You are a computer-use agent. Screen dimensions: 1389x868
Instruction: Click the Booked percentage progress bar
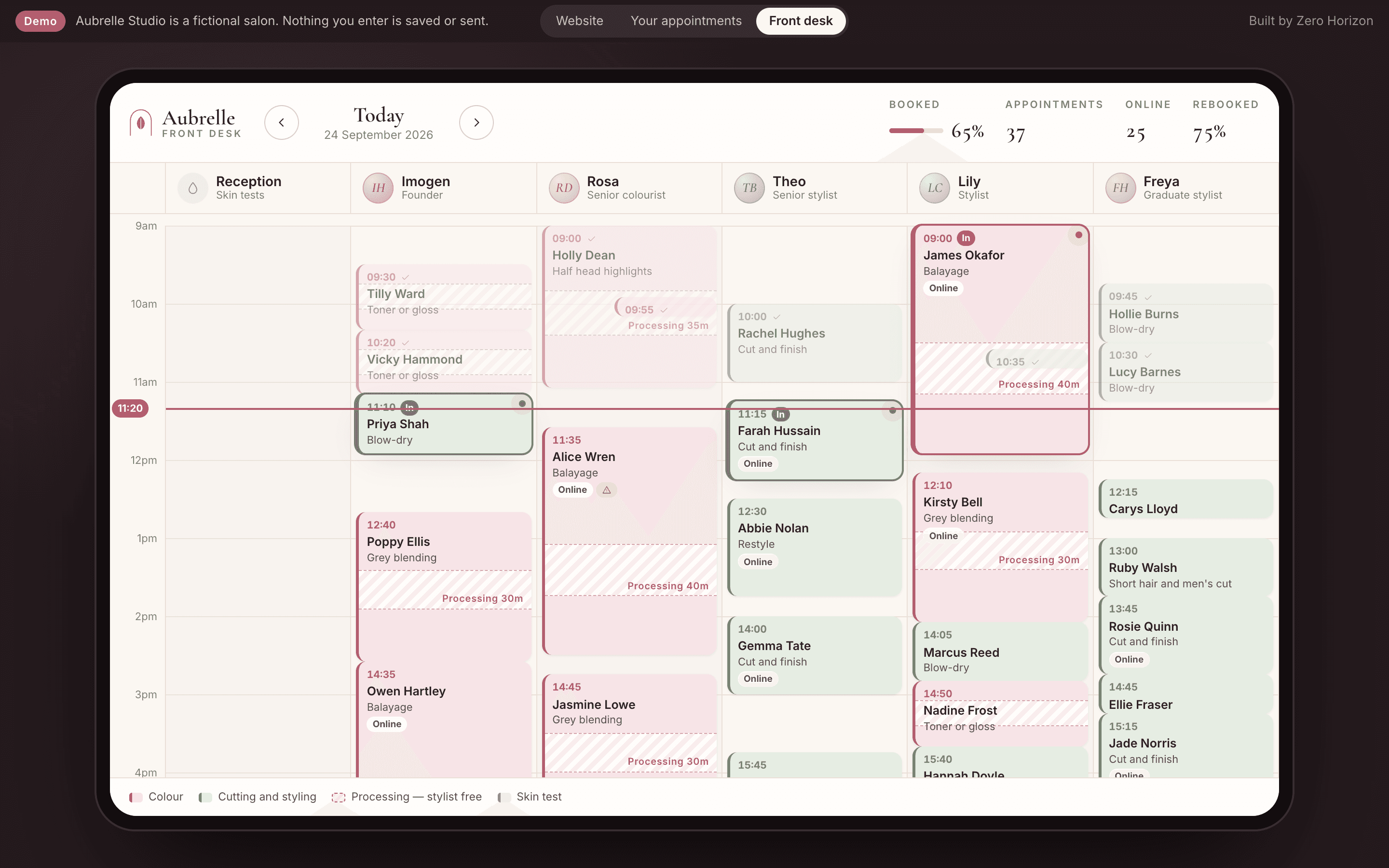click(x=916, y=131)
